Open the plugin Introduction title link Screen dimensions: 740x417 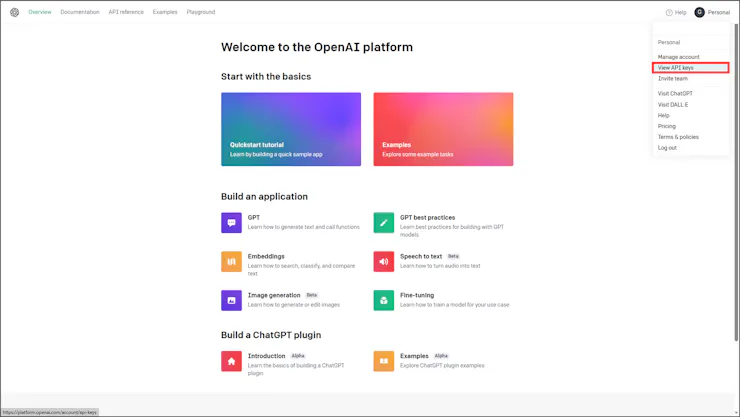pyautogui.click(x=267, y=356)
